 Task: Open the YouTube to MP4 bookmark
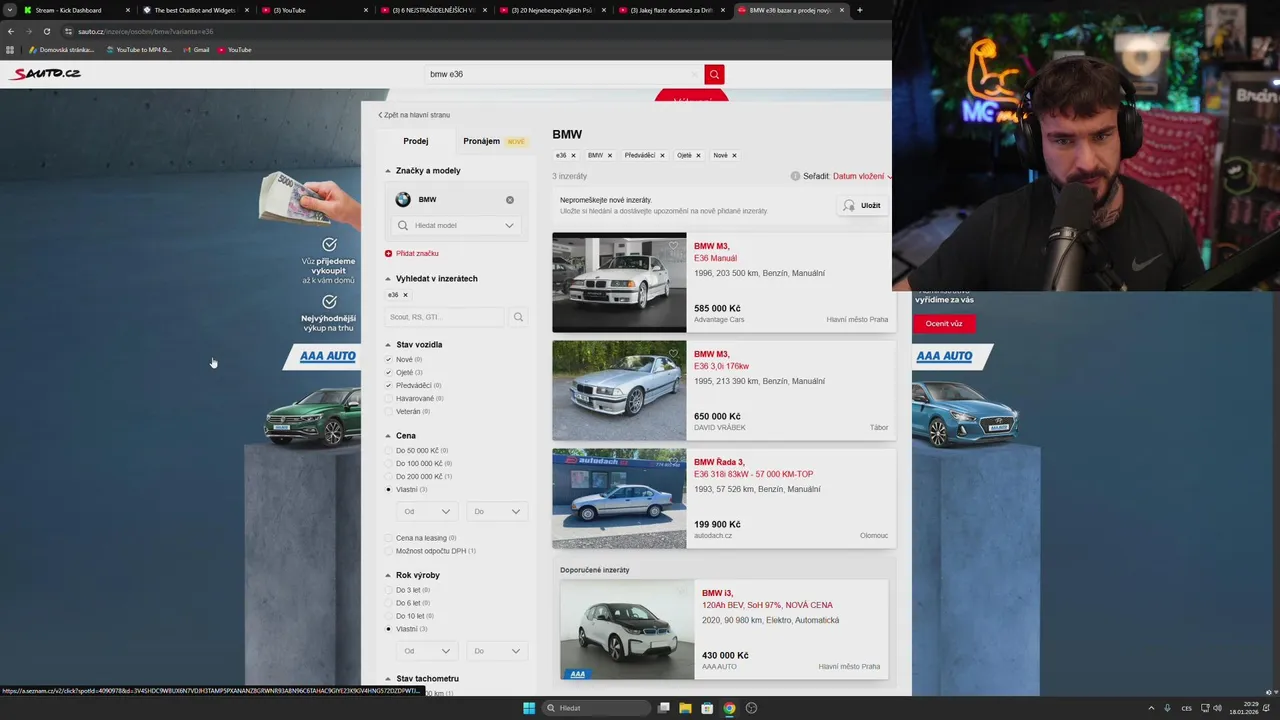[x=139, y=49]
